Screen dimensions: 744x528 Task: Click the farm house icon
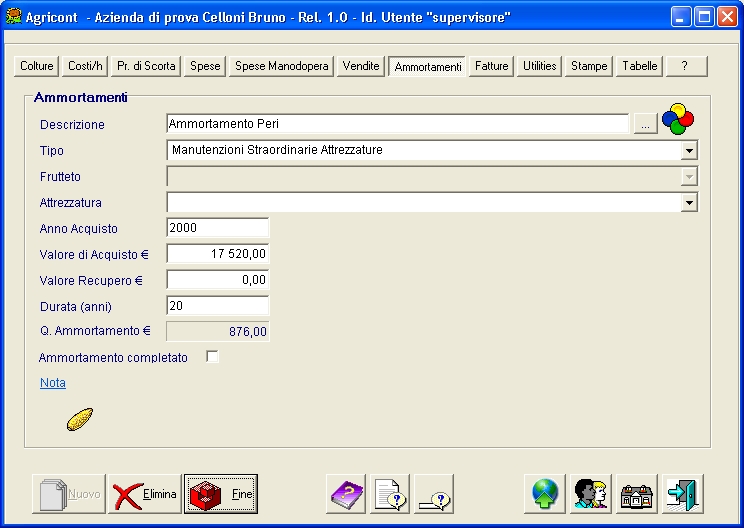637,494
